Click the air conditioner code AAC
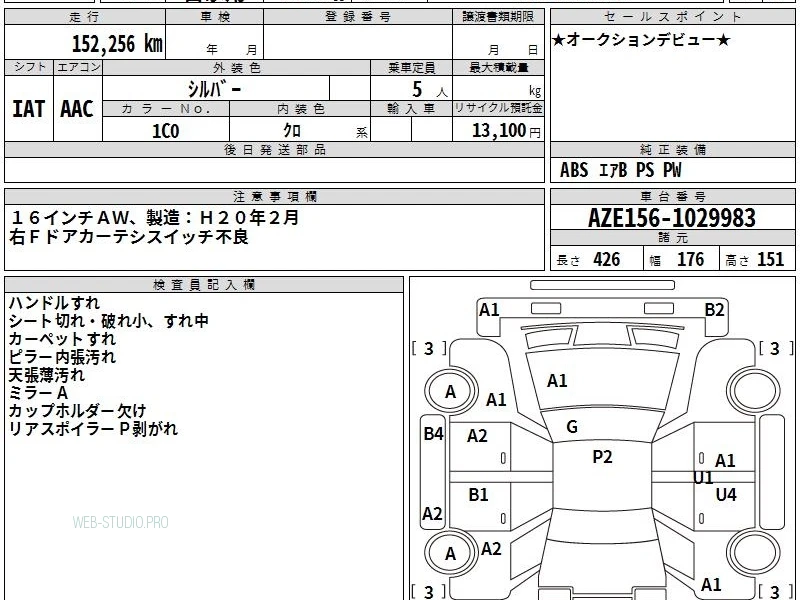This screenshot has height=600, width=800. [x=77, y=109]
